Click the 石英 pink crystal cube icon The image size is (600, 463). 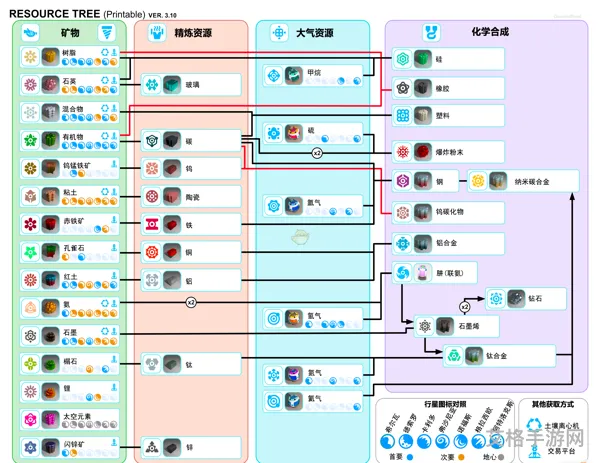click(x=50, y=85)
